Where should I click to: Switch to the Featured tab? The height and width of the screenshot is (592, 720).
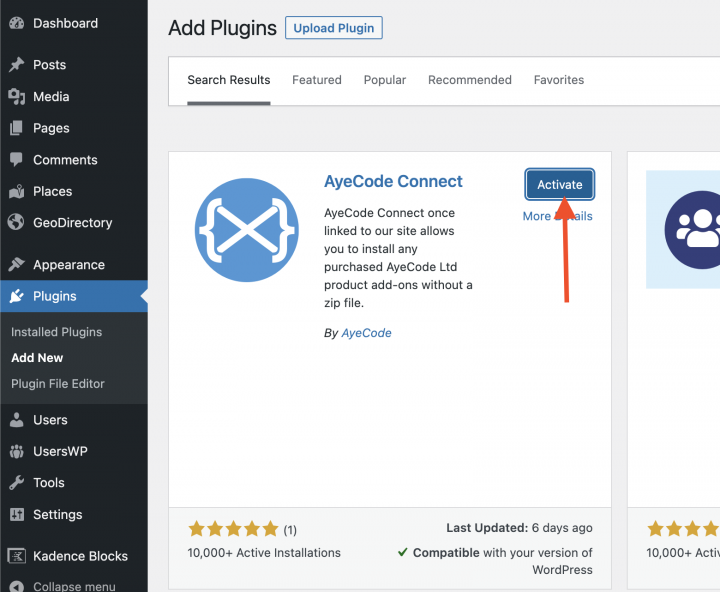point(317,80)
